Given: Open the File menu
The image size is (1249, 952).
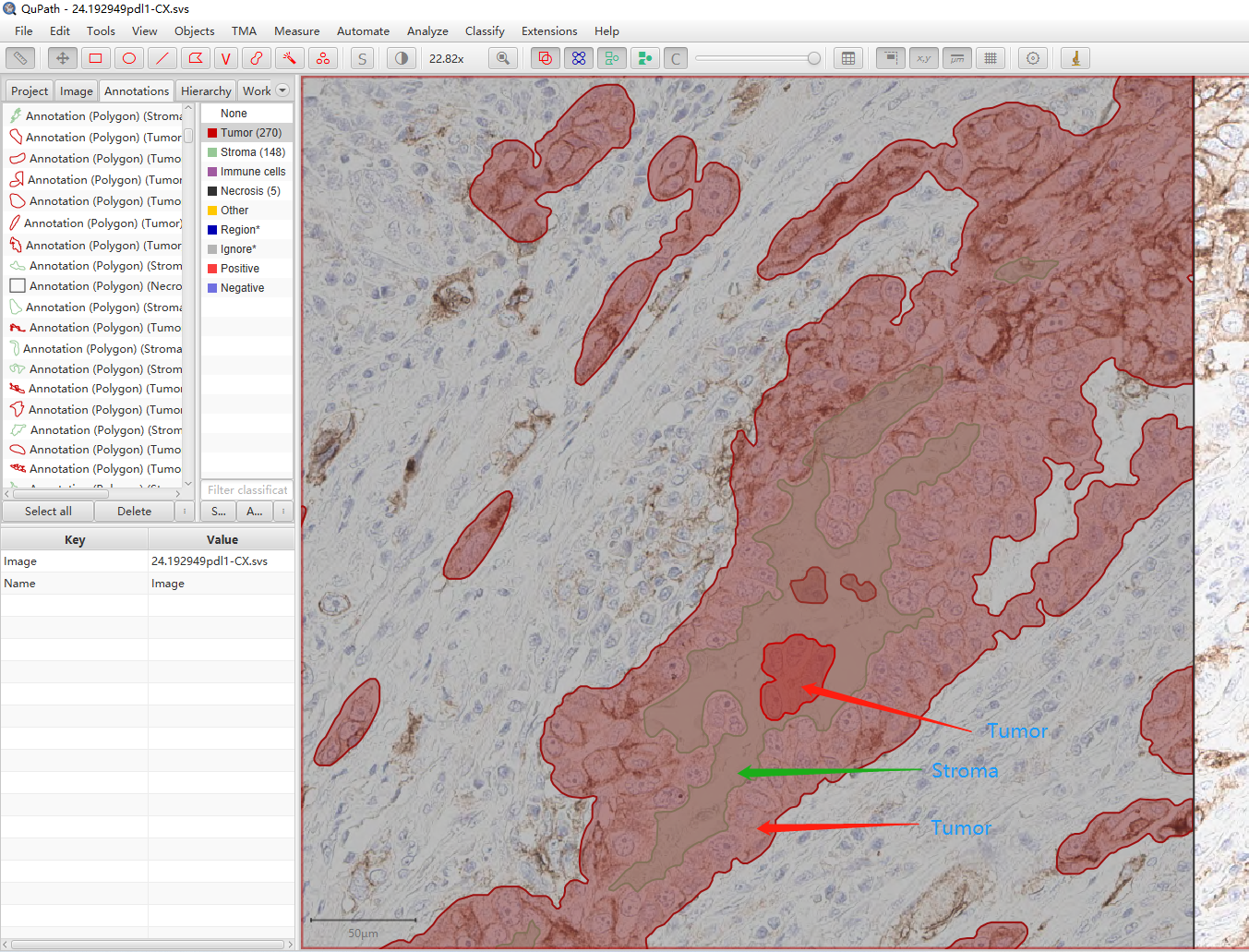Looking at the screenshot, I should tap(24, 30).
